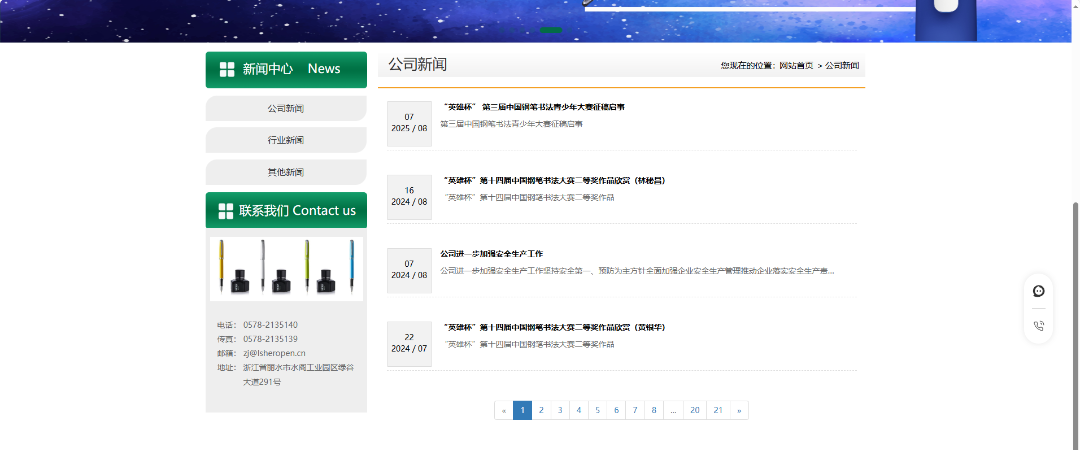Open the 莫根华 award works article

coord(555,327)
